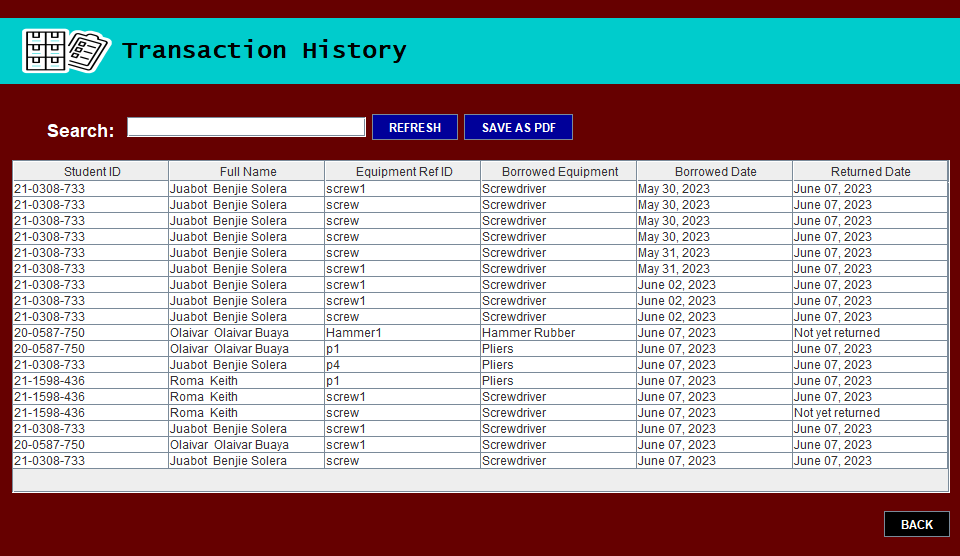Click the Search label
Viewport: 960px width, 556px height.
[x=80, y=131]
